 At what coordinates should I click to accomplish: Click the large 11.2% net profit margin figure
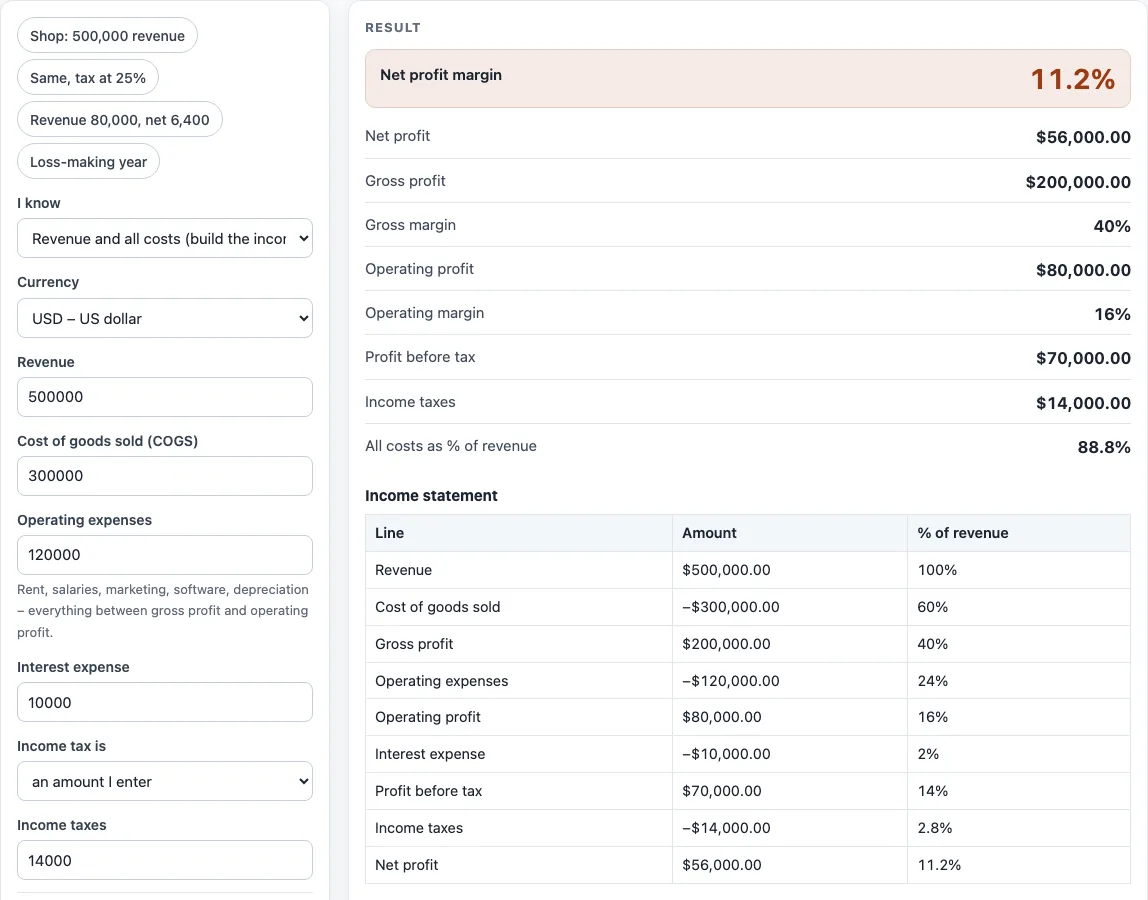click(x=1073, y=79)
